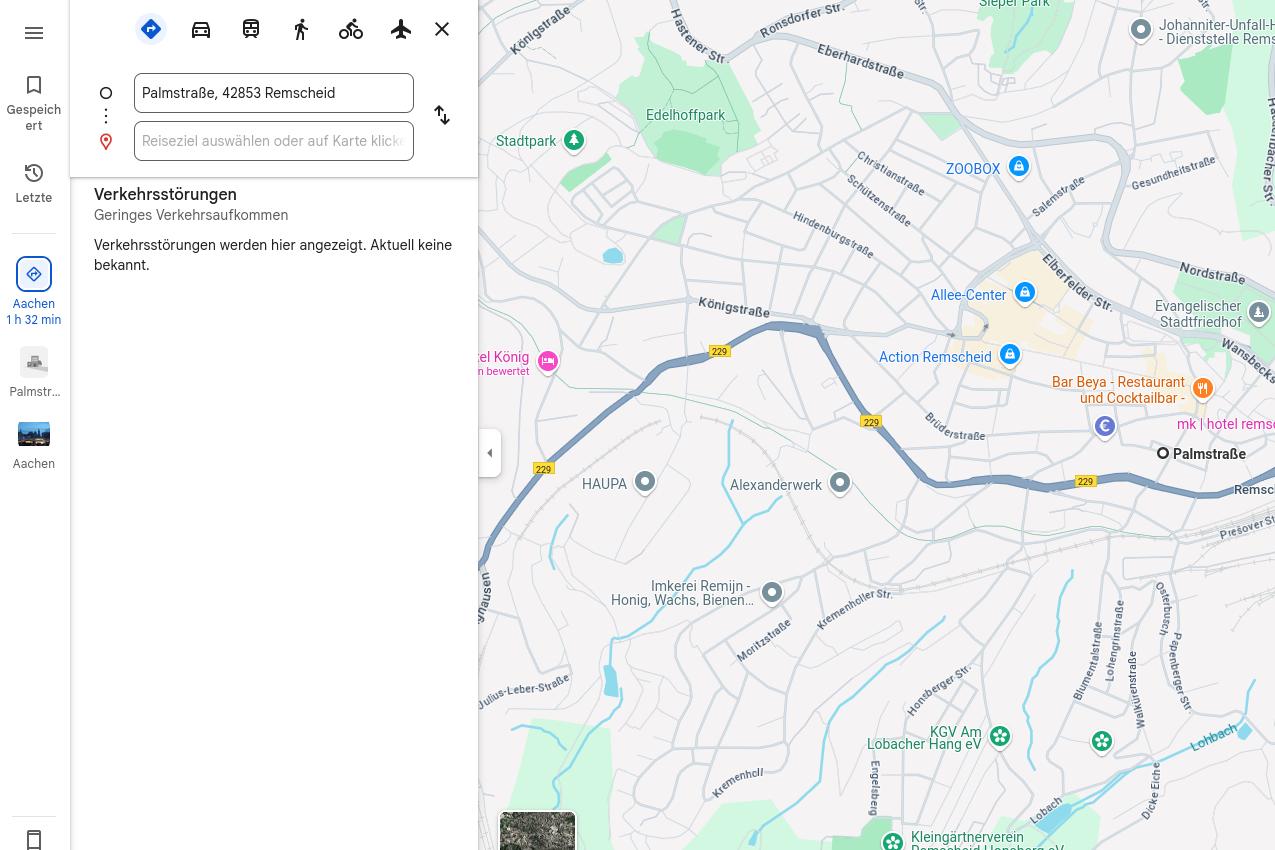Click the Aachen photo thumbnail

click(34, 433)
